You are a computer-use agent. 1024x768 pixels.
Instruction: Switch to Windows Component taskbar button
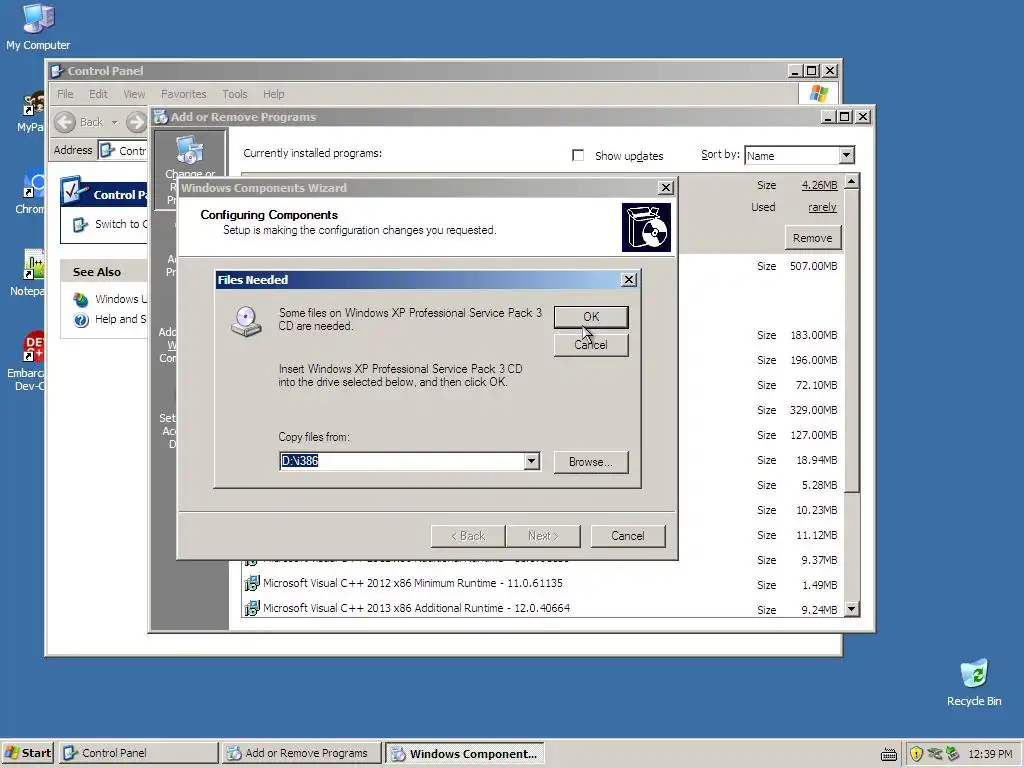(464, 753)
